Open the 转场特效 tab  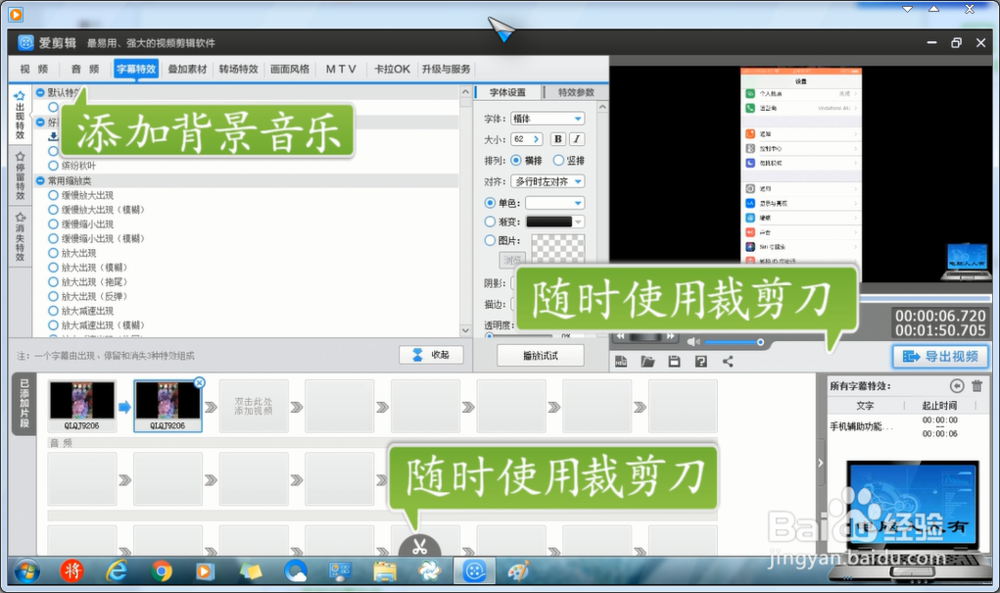tap(239, 69)
